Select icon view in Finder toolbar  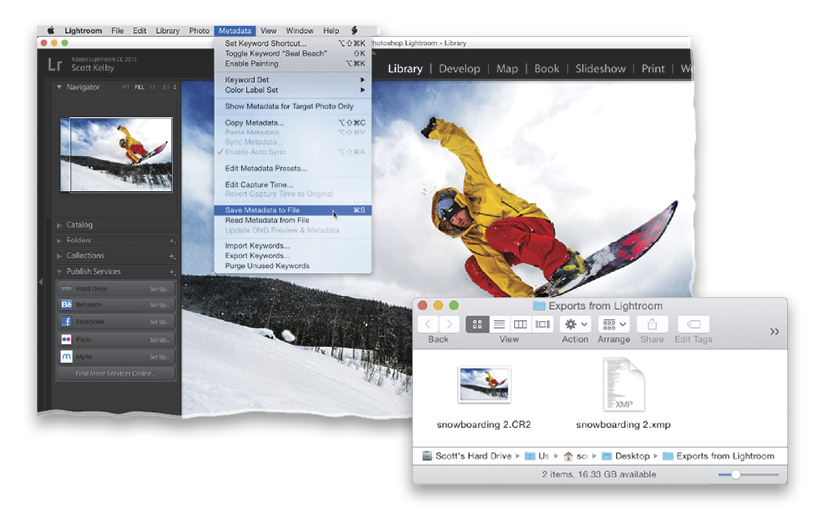[x=477, y=324]
